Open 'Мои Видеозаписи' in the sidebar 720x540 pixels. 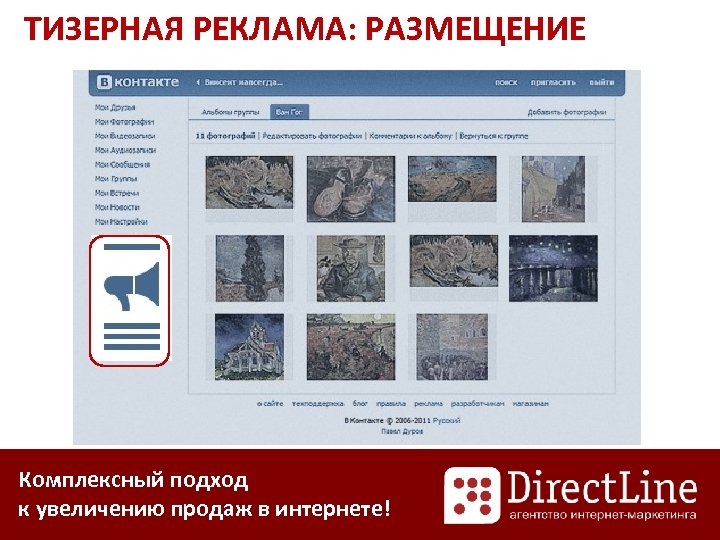[125, 136]
